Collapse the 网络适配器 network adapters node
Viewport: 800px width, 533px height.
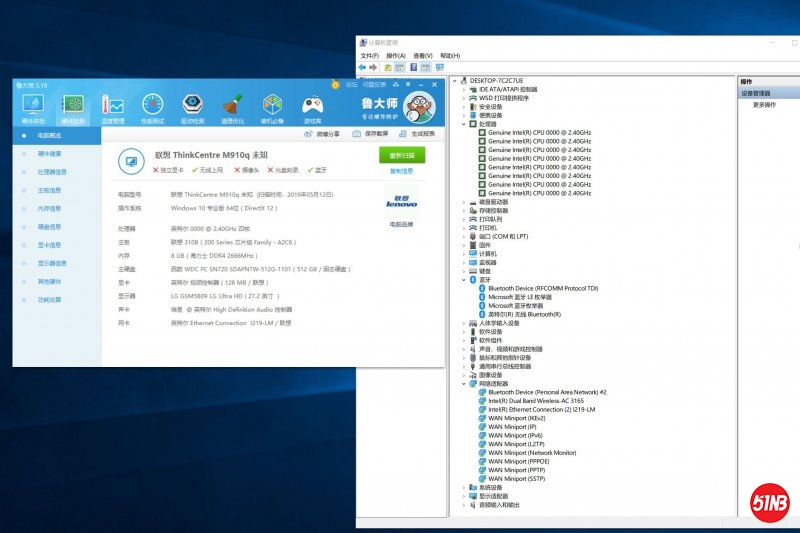[465, 384]
